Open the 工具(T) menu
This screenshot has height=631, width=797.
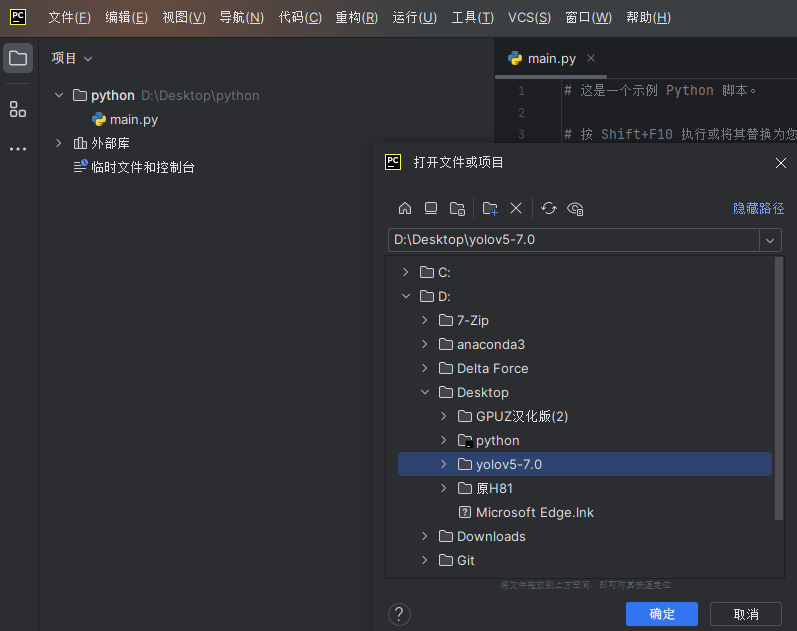(x=472, y=17)
